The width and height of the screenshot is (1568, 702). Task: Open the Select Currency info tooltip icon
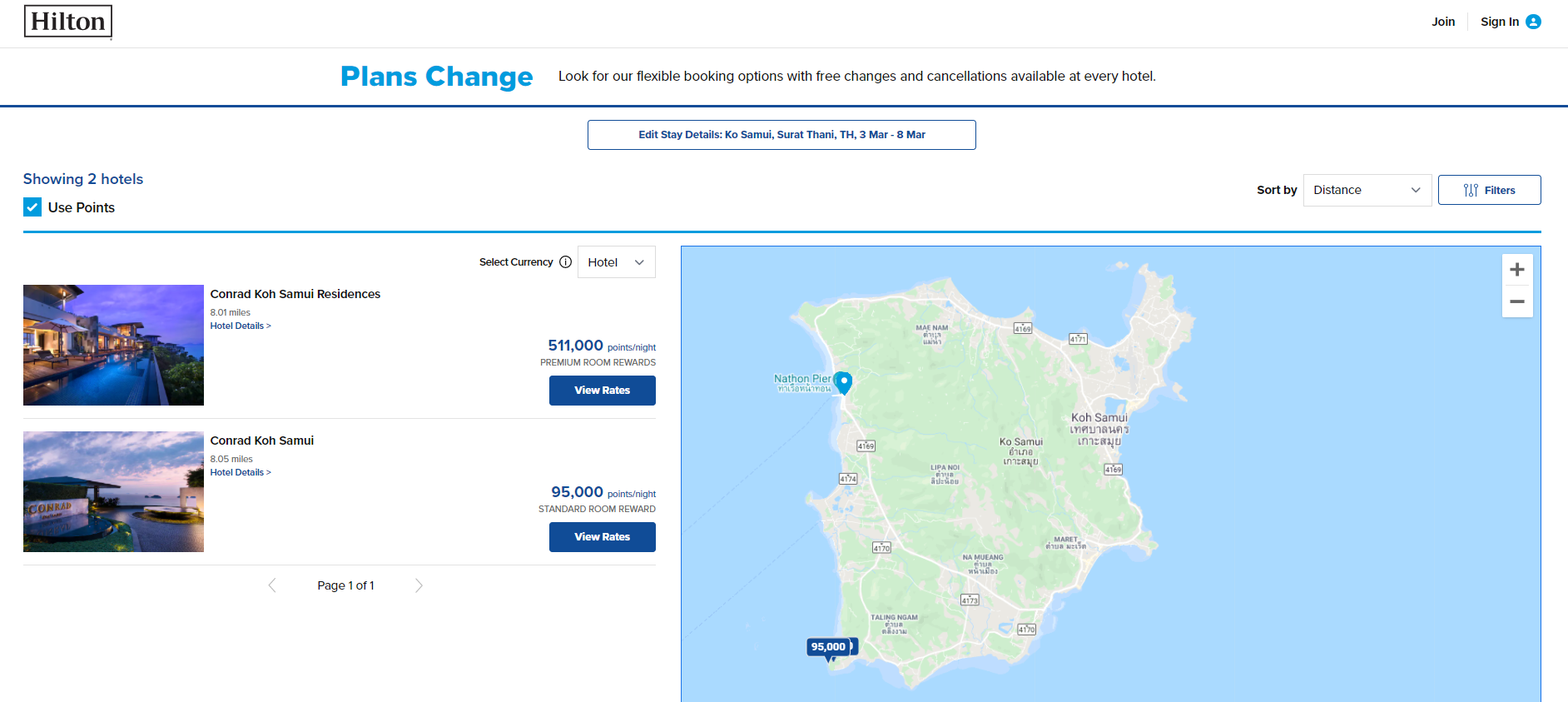[566, 261]
